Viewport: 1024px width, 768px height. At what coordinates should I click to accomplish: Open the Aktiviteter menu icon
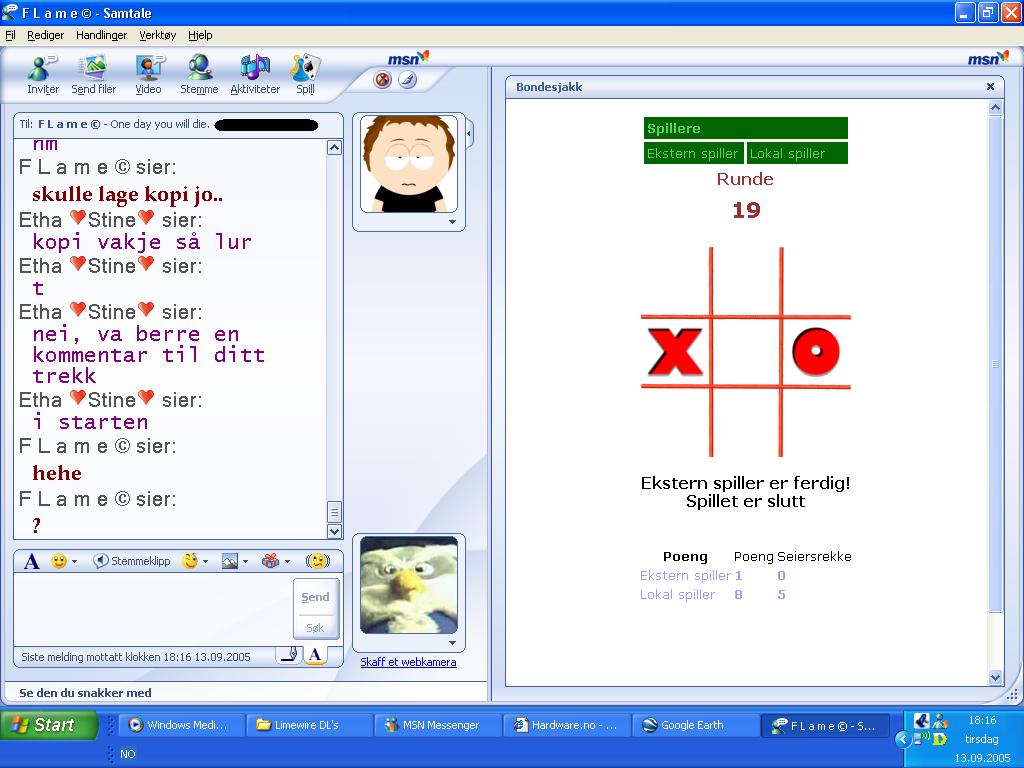point(255,75)
